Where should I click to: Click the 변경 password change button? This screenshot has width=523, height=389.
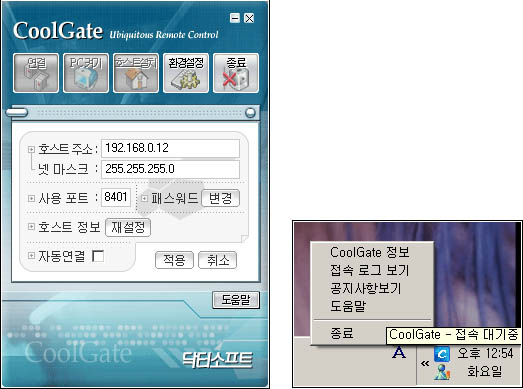click(x=220, y=199)
